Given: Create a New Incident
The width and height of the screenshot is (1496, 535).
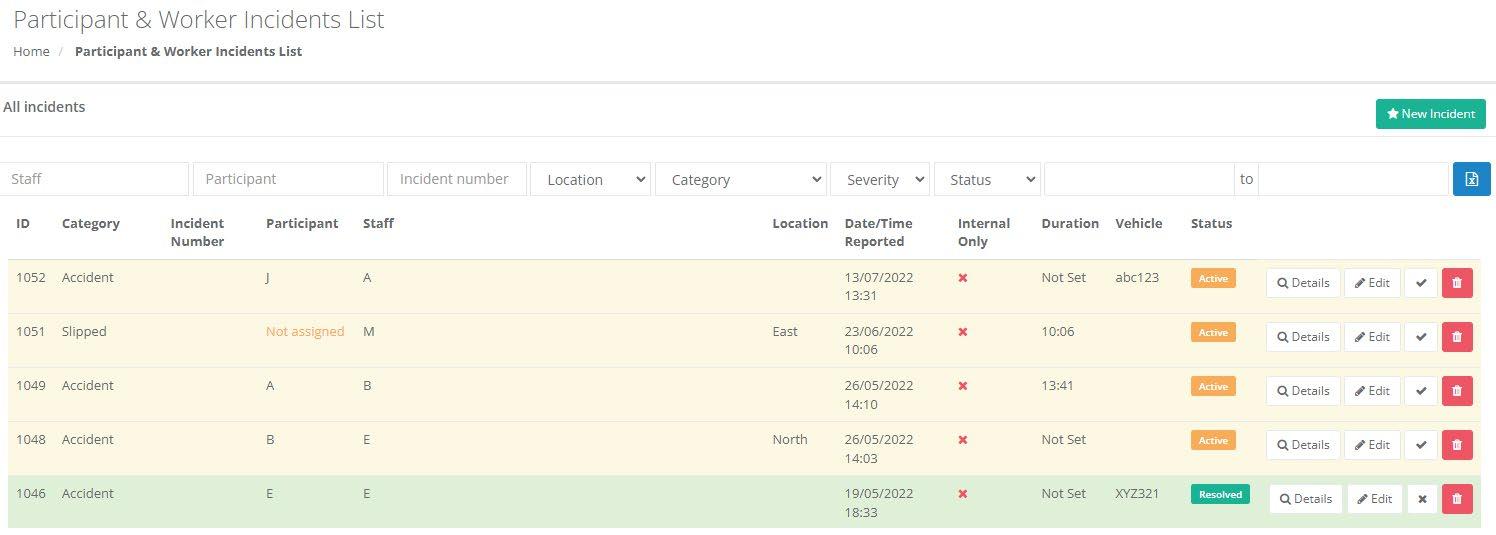Looking at the screenshot, I should pos(1430,114).
